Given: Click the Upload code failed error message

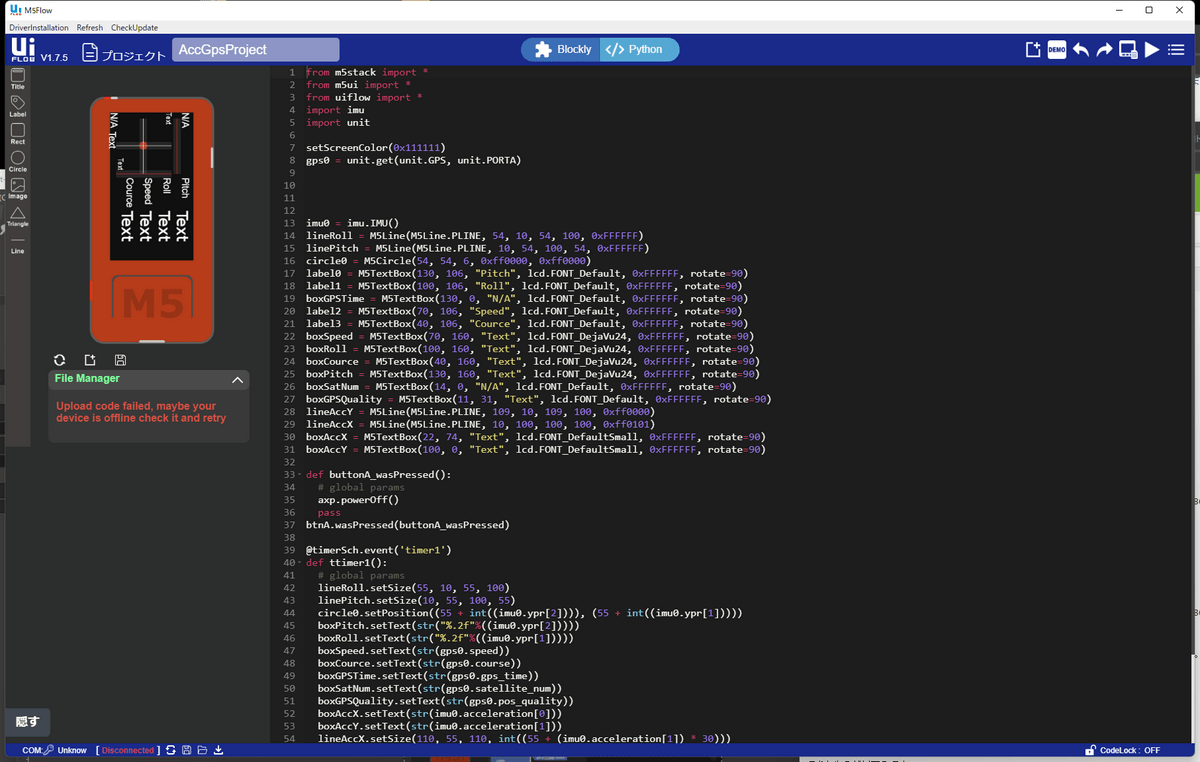Looking at the screenshot, I should (x=141, y=412).
